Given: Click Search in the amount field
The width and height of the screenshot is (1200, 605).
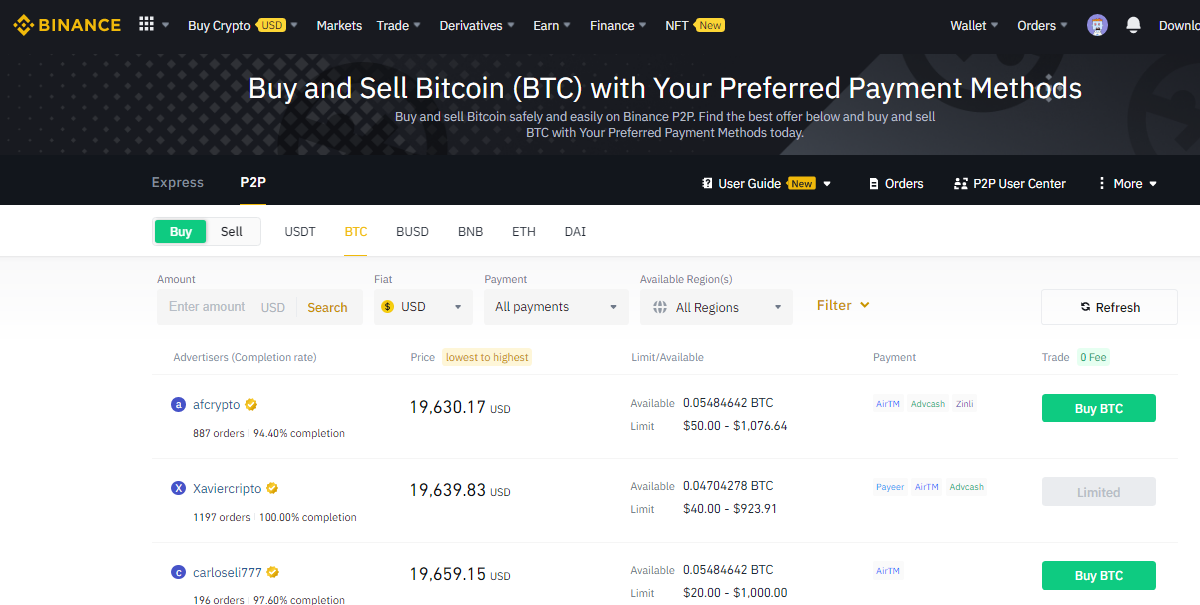Looking at the screenshot, I should click(x=327, y=308).
